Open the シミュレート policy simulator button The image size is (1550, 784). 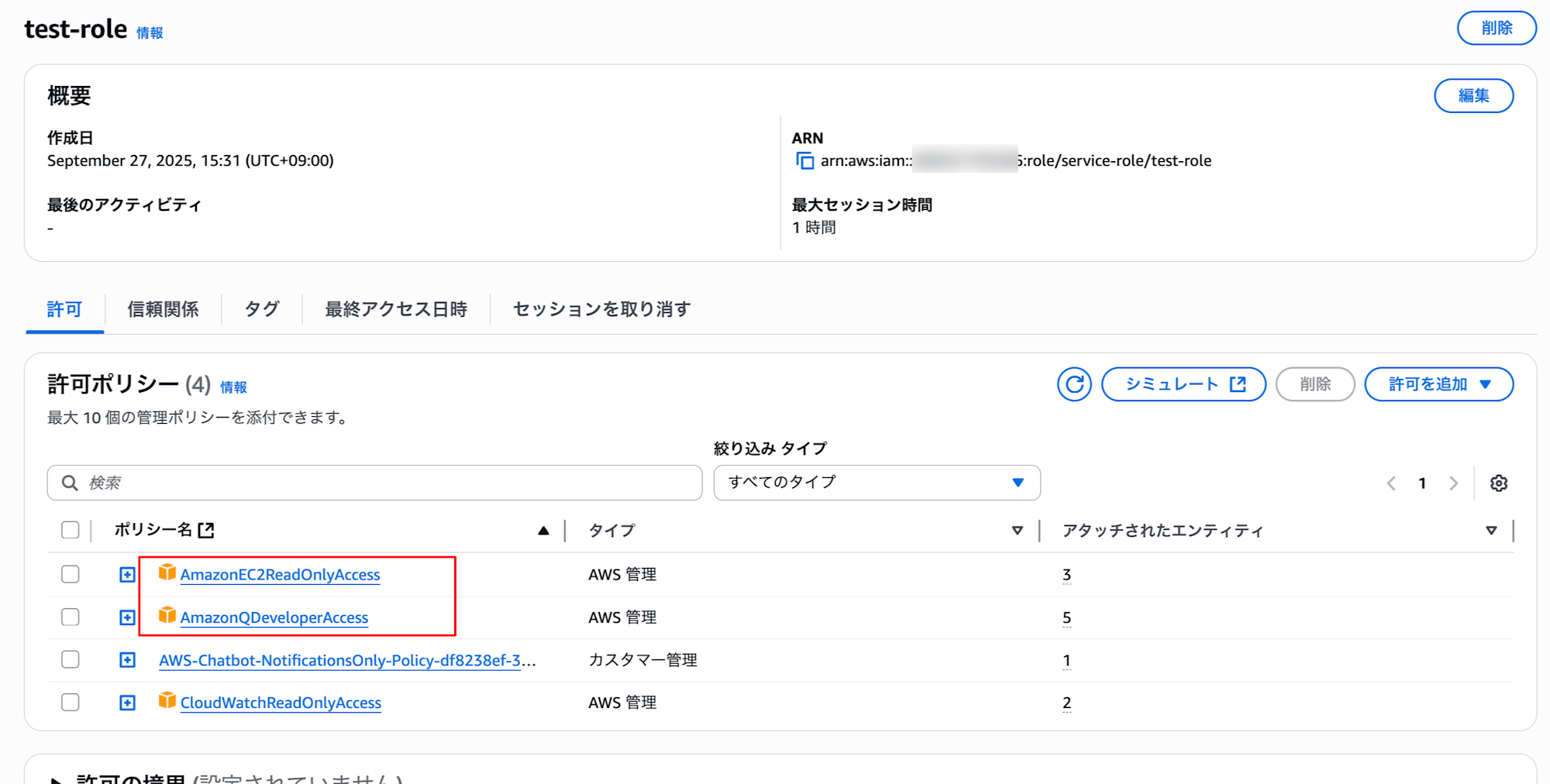[1183, 384]
